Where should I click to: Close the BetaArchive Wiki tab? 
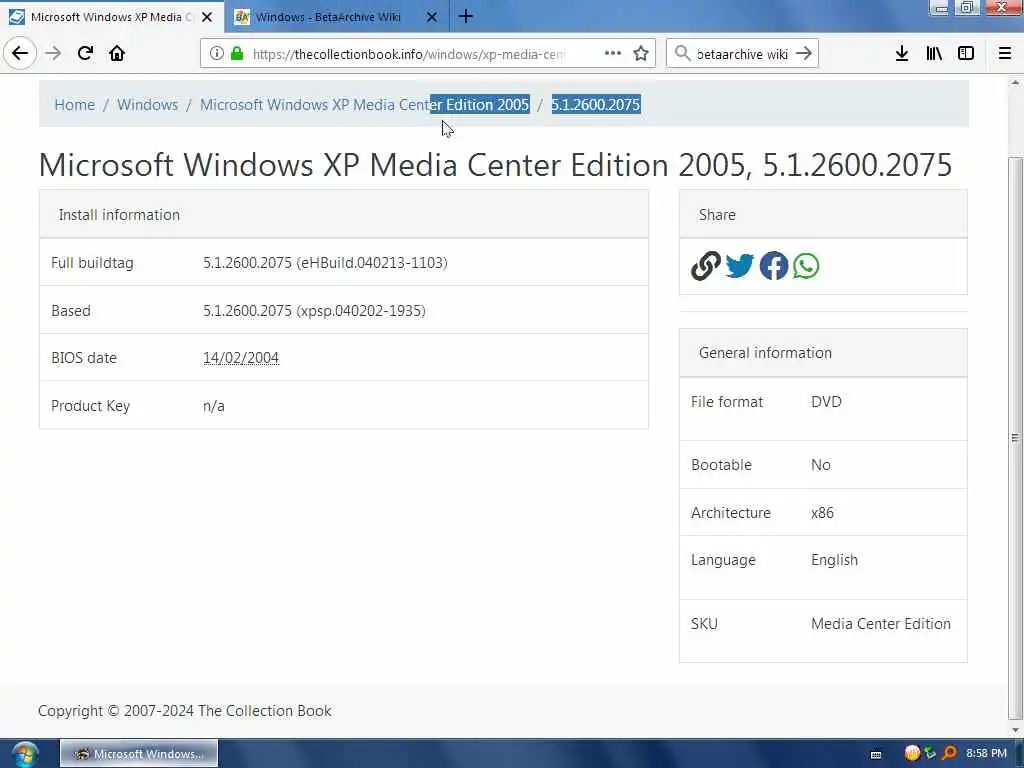pyautogui.click(x=432, y=17)
